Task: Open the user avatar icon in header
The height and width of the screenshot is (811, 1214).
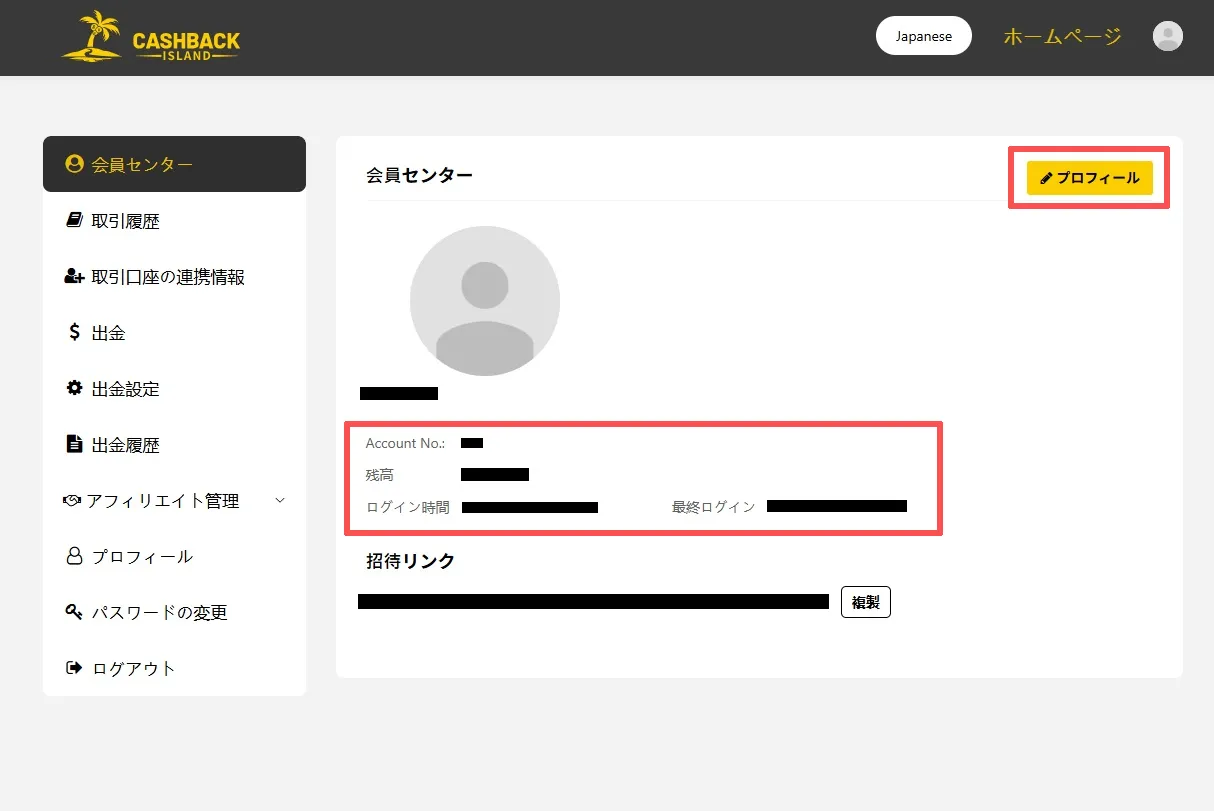Action: [x=1167, y=37]
